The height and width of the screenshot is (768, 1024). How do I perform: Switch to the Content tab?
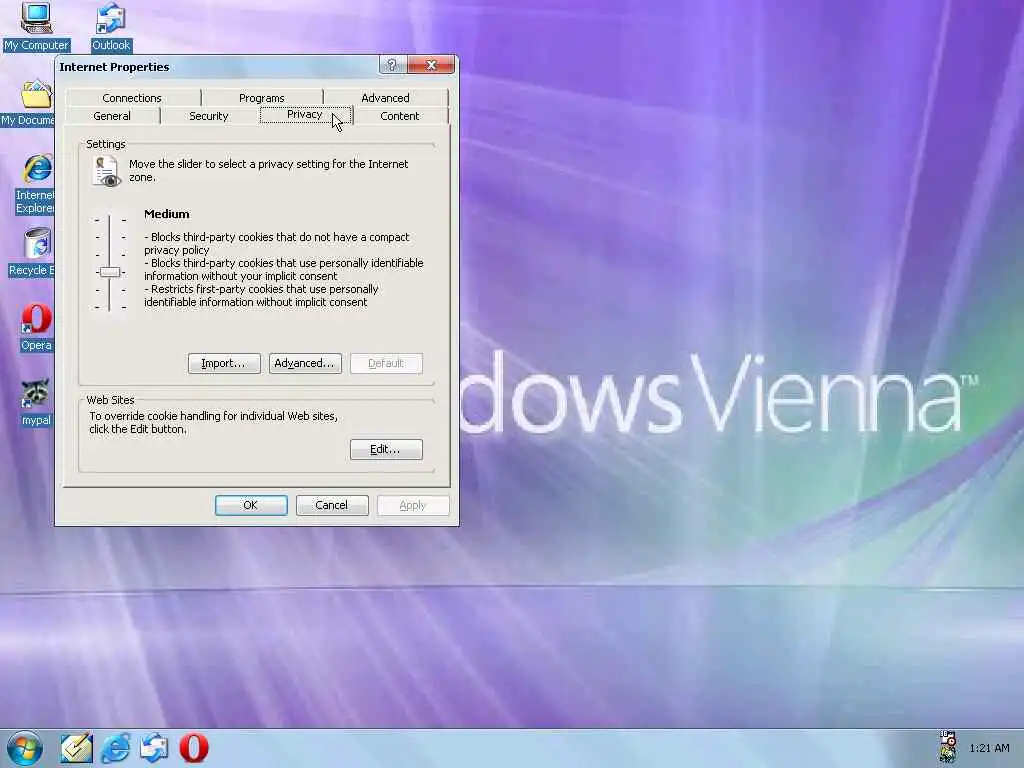click(x=400, y=116)
